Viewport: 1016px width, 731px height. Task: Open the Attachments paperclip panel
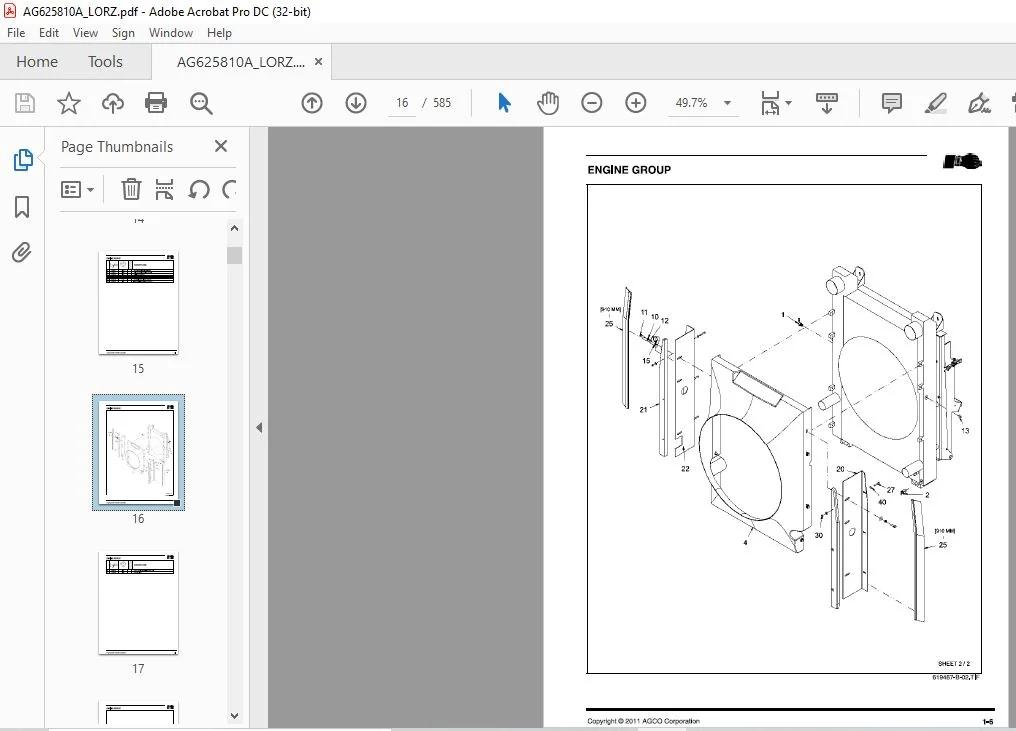point(22,252)
